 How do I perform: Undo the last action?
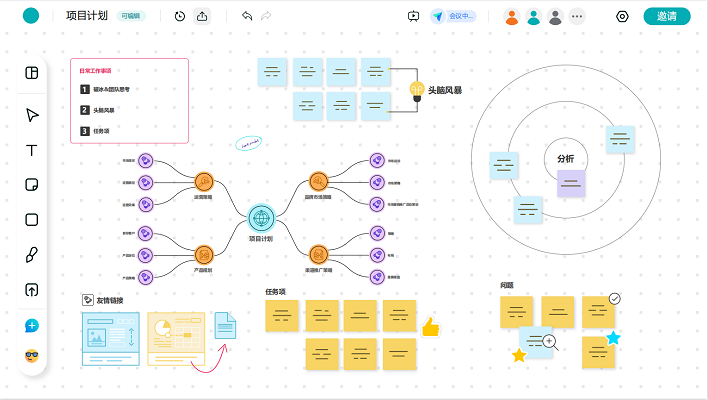[247, 16]
